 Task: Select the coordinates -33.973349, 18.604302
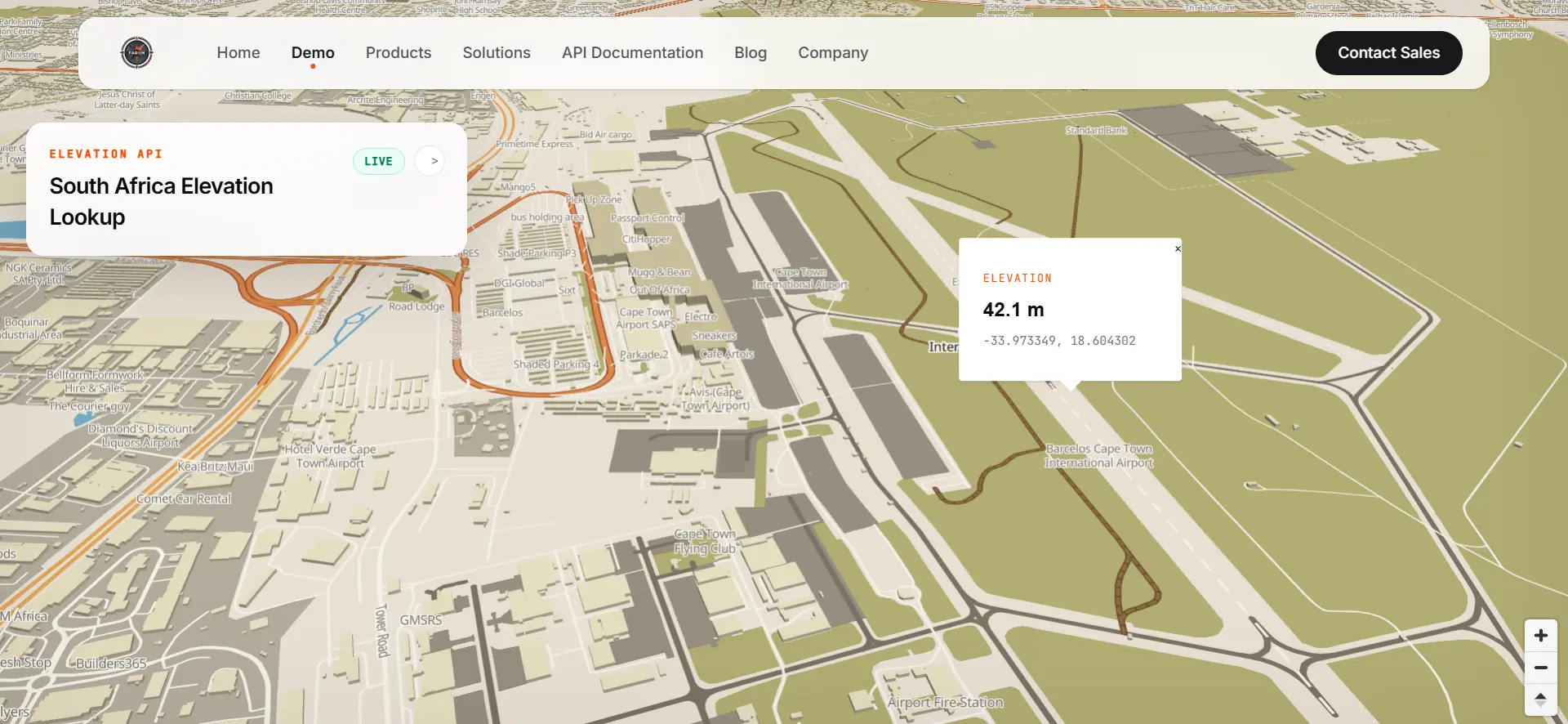click(x=1059, y=341)
